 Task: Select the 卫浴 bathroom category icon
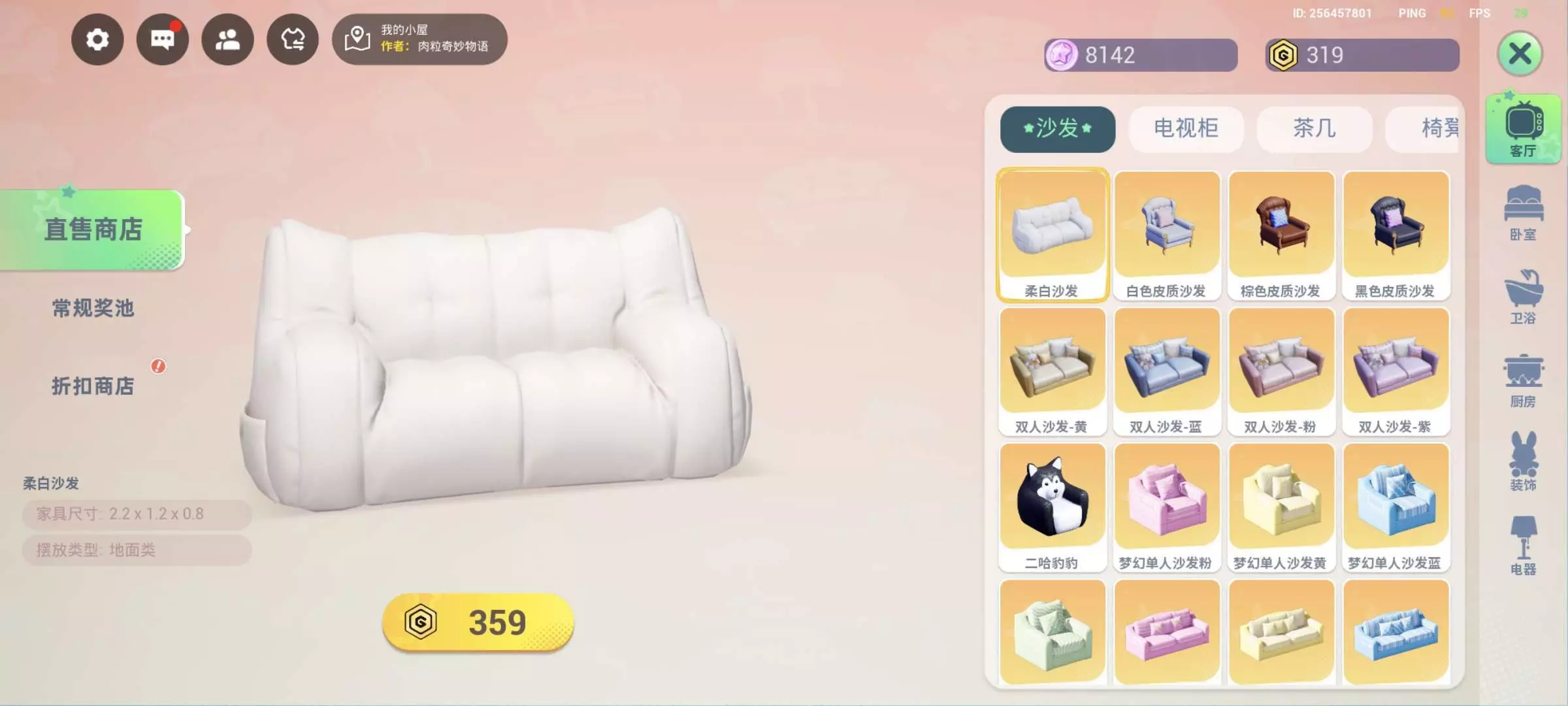click(1523, 297)
